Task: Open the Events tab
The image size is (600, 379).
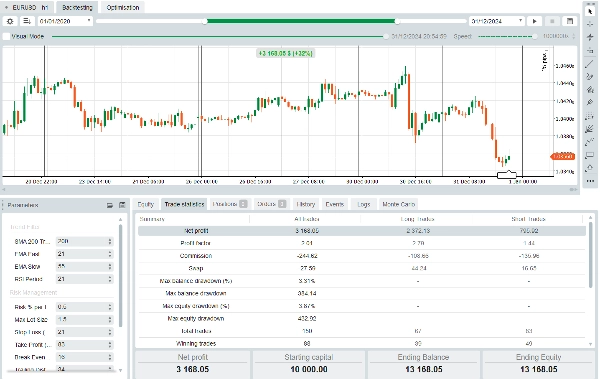Action: click(x=335, y=204)
